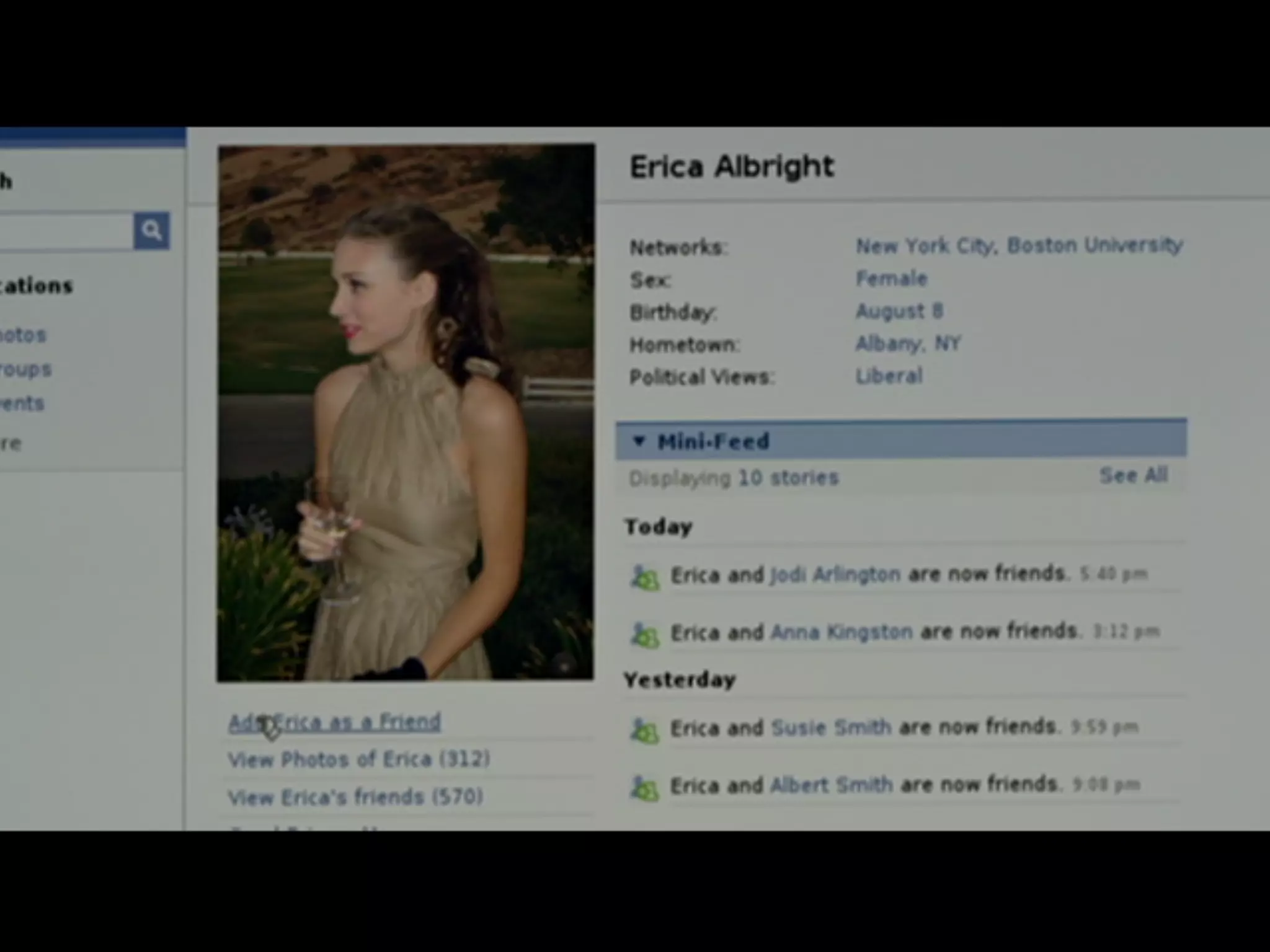Image resolution: width=1270 pixels, height=952 pixels.
Task: Click the search magnifier button
Action: 151,231
